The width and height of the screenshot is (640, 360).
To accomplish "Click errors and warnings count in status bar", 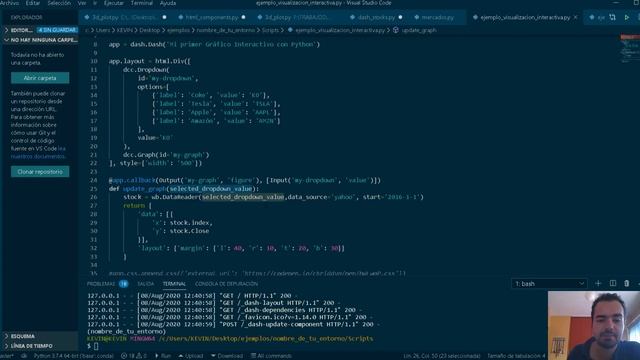I will click(133, 356).
